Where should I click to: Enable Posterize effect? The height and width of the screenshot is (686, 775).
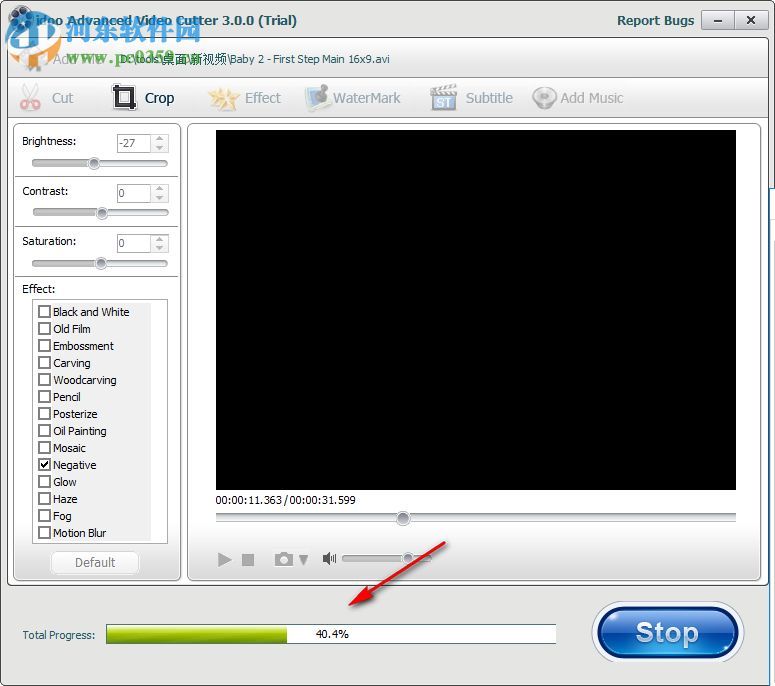[x=44, y=414]
